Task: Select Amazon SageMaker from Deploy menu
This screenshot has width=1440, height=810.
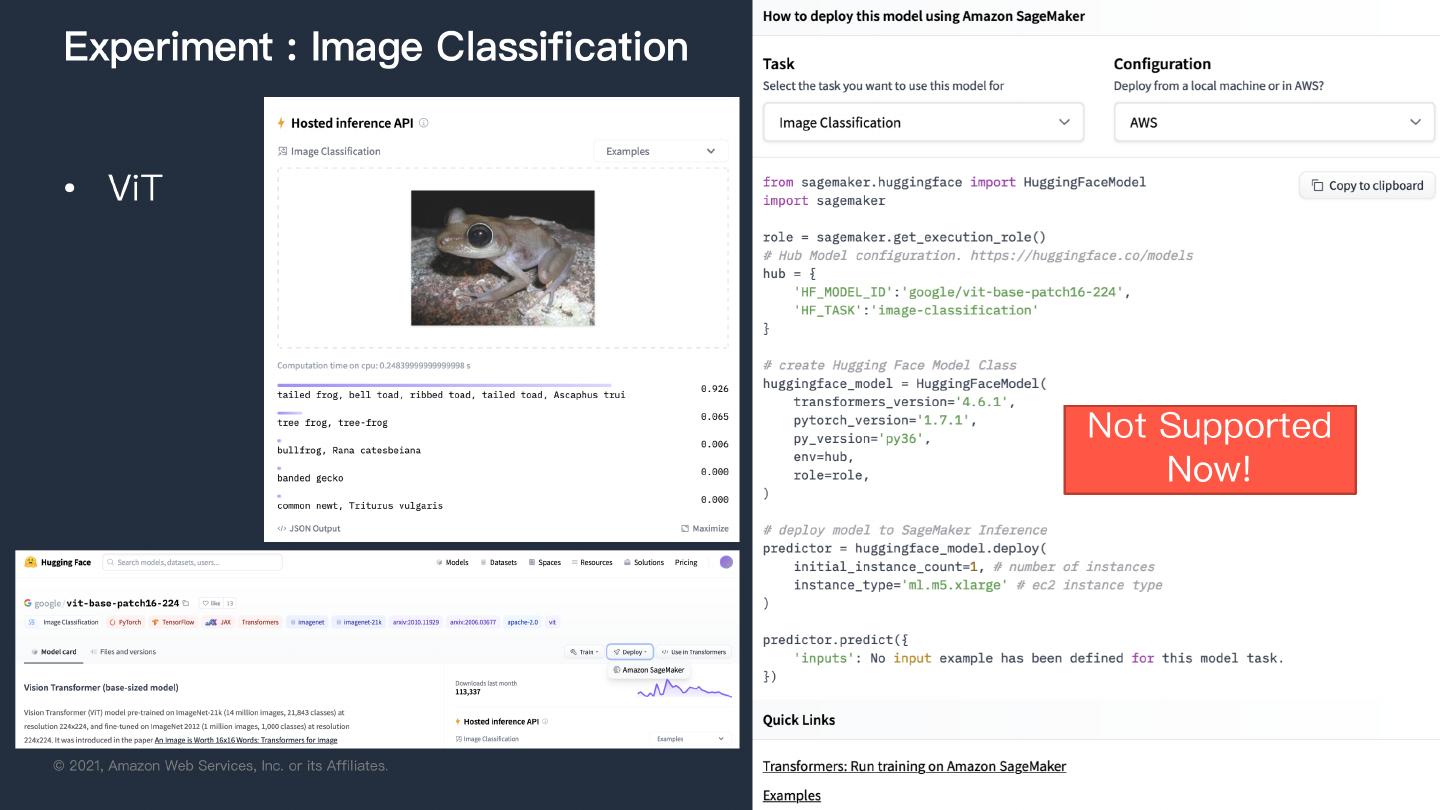Action: [x=648, y=670]
